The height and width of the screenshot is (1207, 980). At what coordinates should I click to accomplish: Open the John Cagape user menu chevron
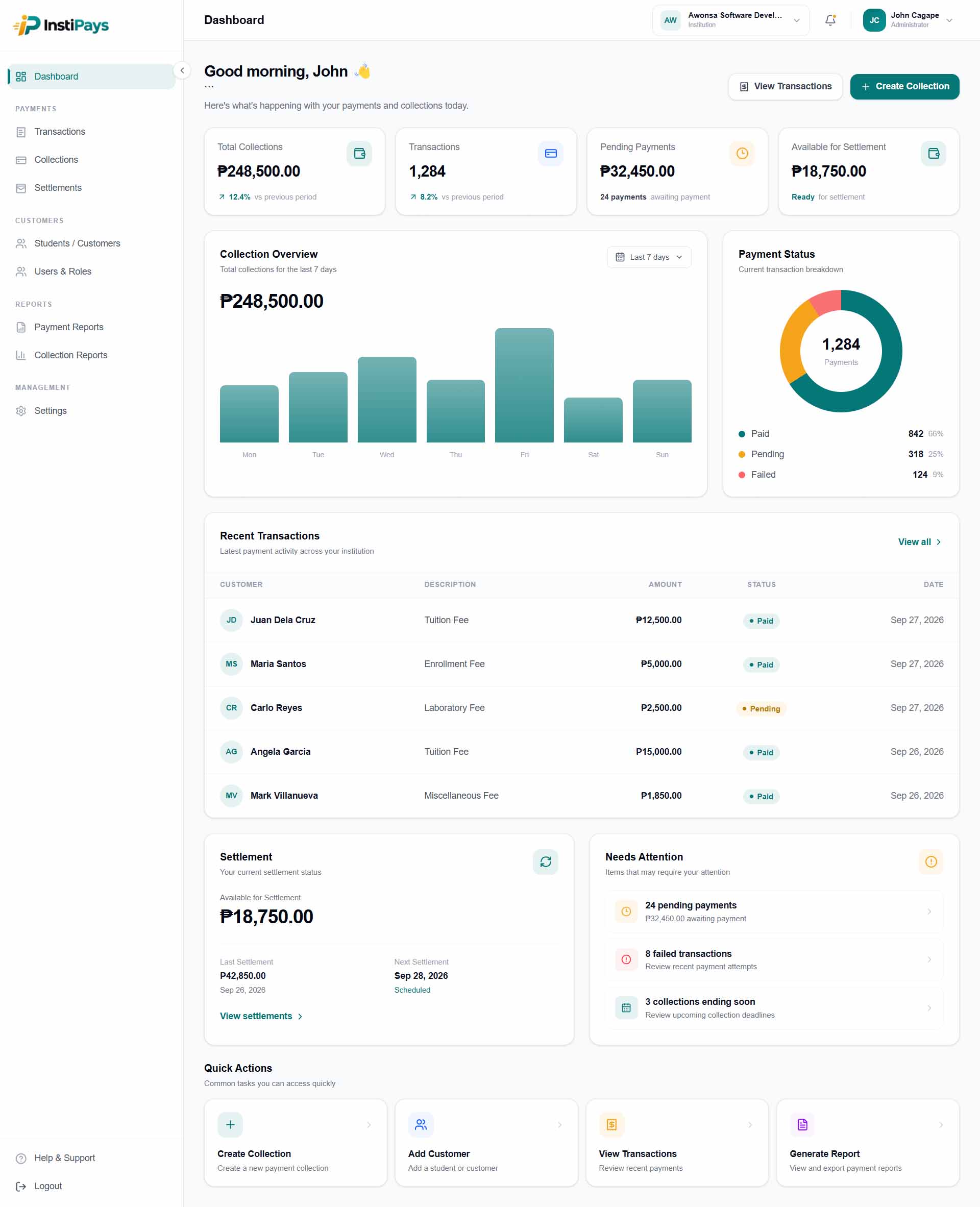949,20
